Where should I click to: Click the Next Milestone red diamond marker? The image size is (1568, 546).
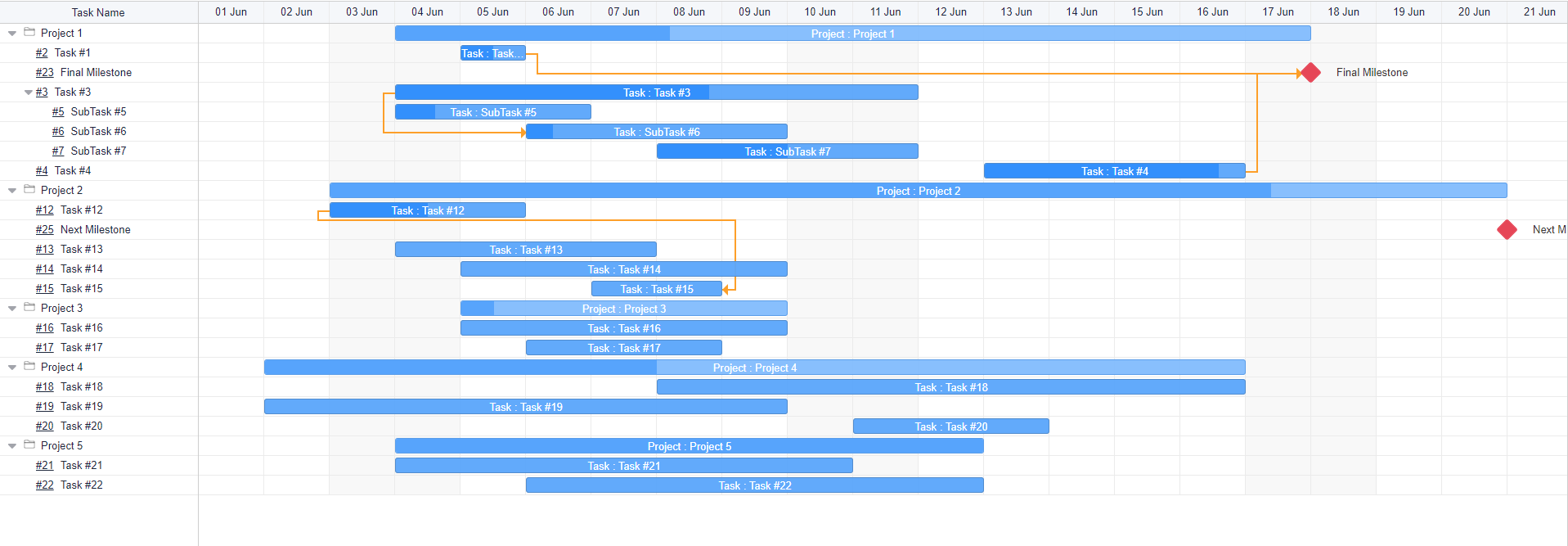click(1507, 230)
